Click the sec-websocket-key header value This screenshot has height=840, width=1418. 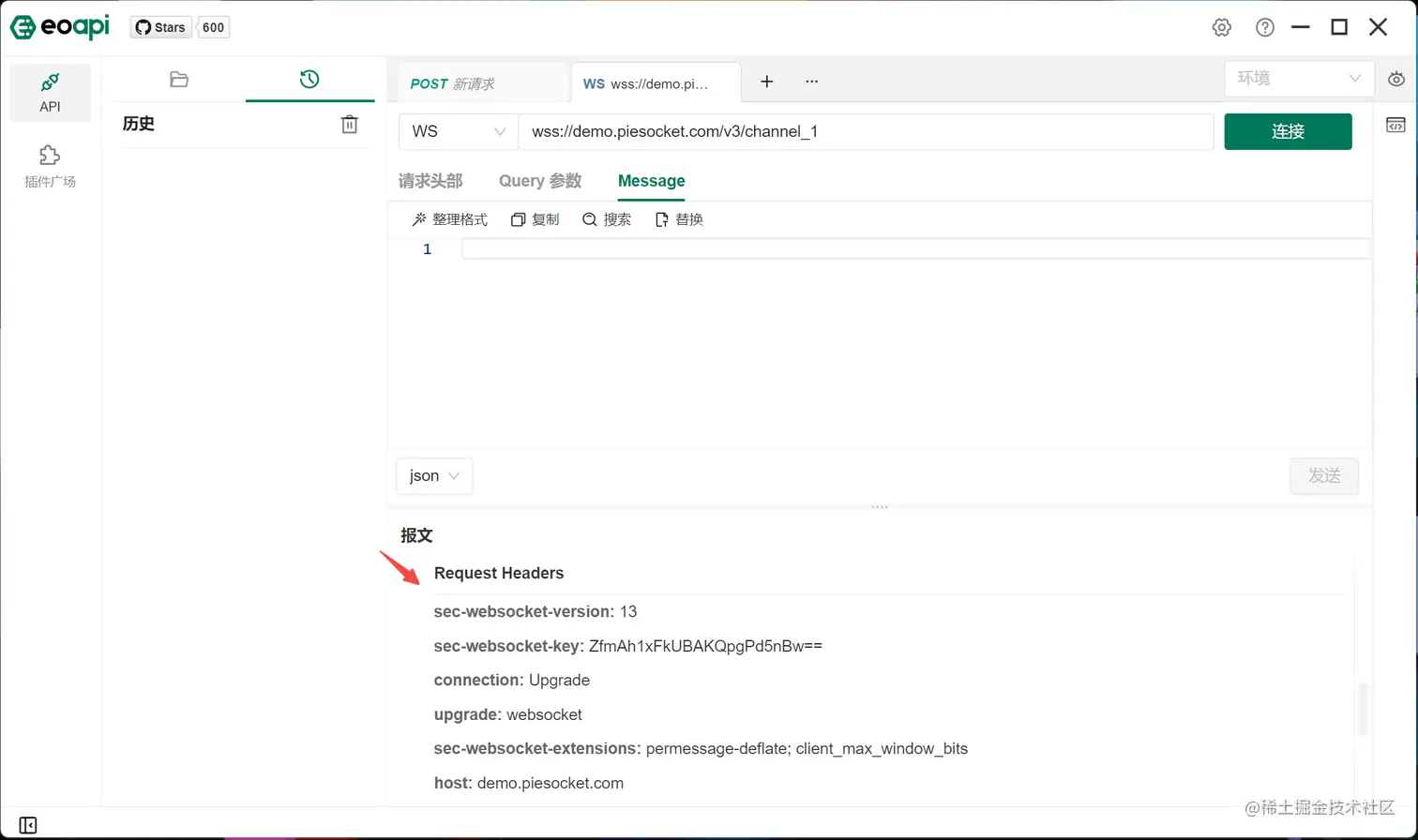pos(705,646)
